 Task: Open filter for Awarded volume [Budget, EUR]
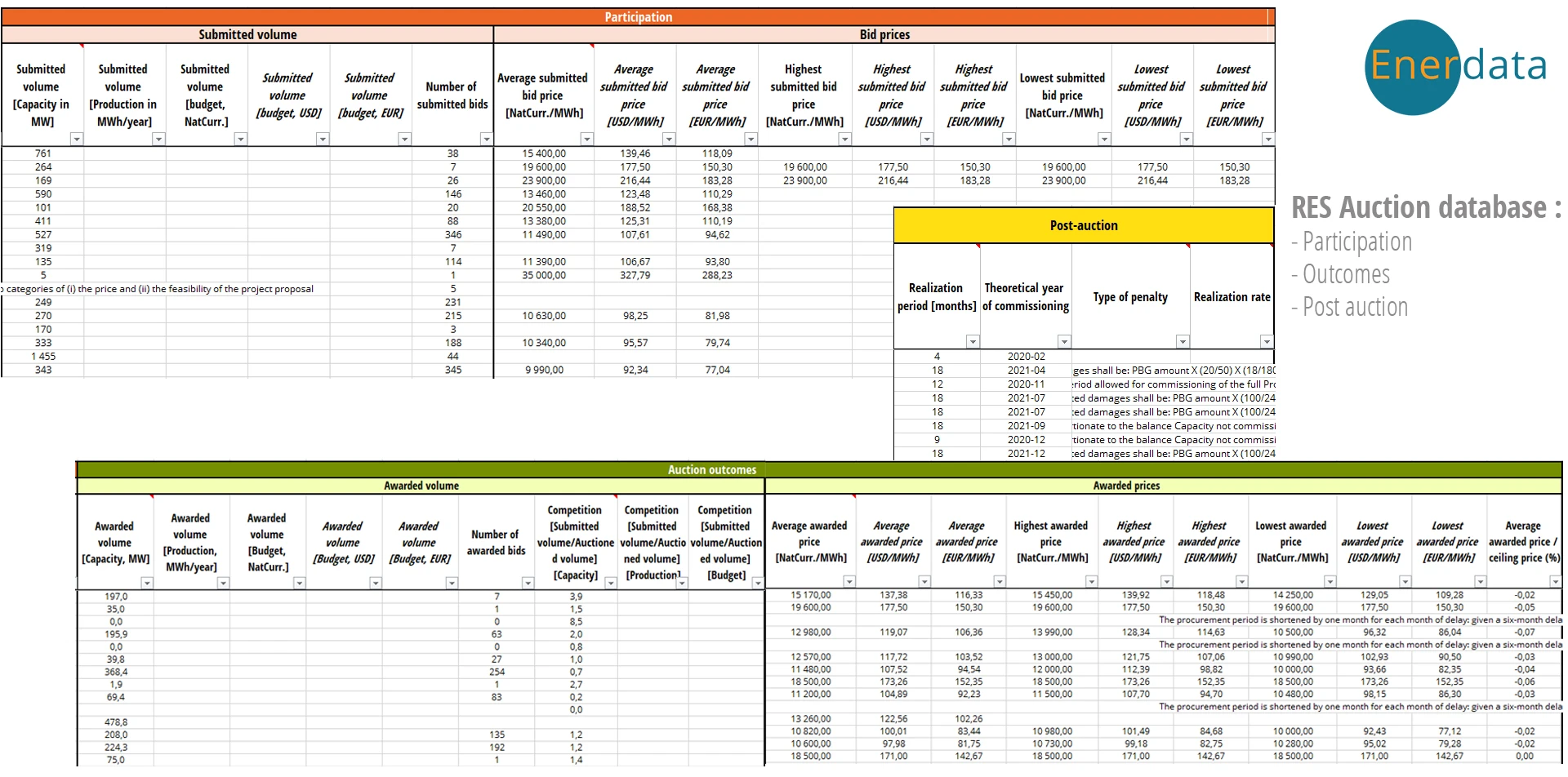[451, 583]
